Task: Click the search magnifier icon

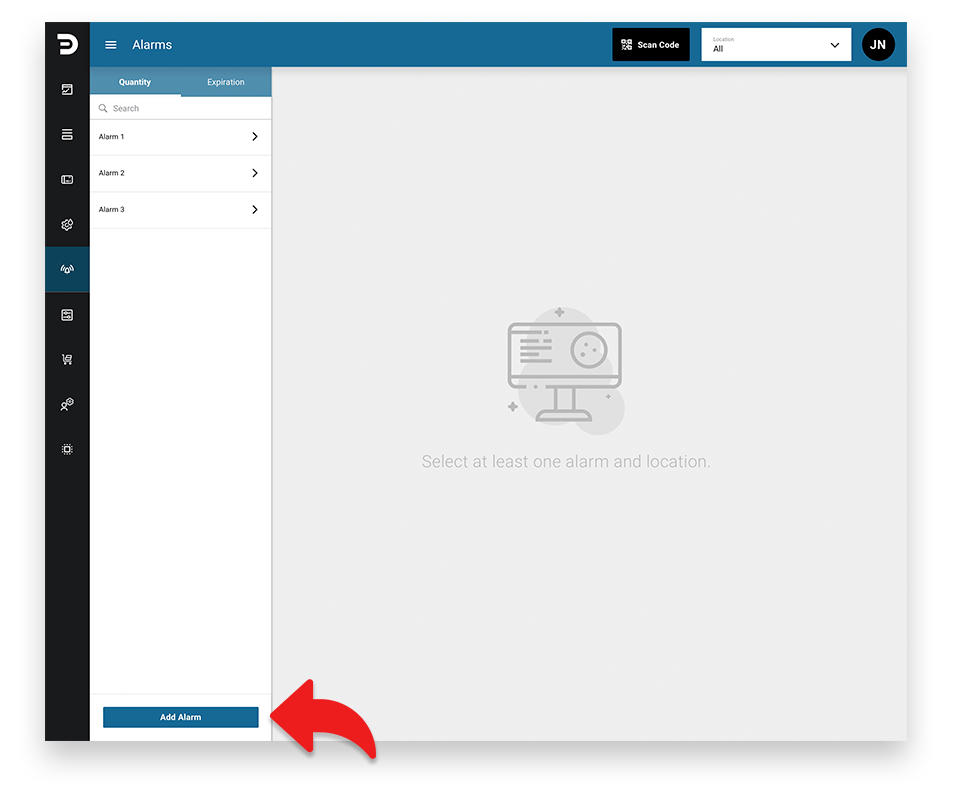Action: point(103,108)
